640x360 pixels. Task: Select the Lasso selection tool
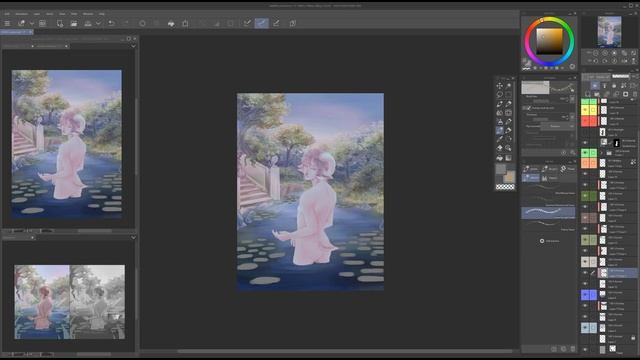click(500, 95)
